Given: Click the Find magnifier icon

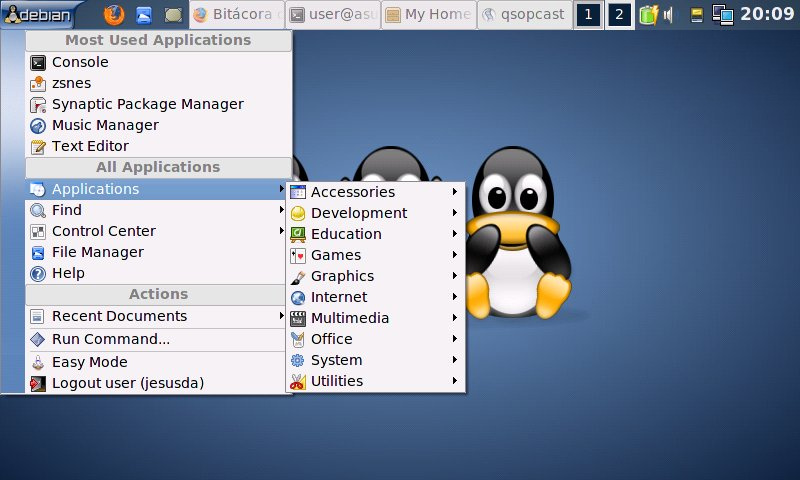Looking at the screenshot, I should tap(38, 210).
